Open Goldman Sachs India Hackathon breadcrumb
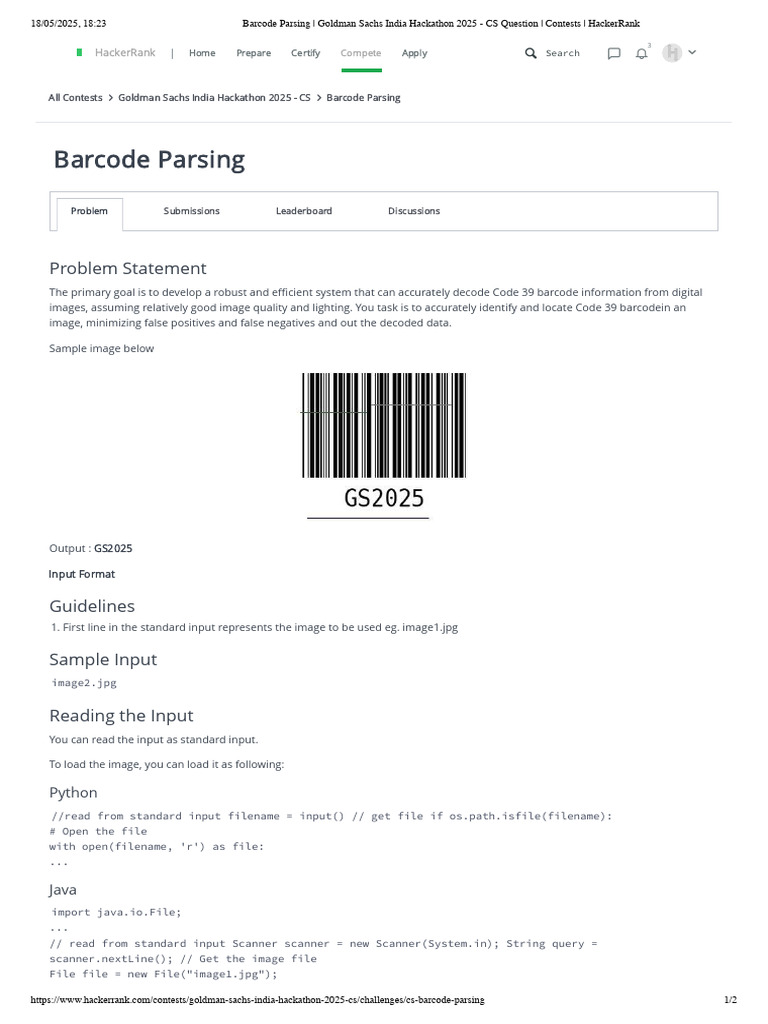Screen dimensions: 768x1024 pyautogui.click(x=214, y=98)
